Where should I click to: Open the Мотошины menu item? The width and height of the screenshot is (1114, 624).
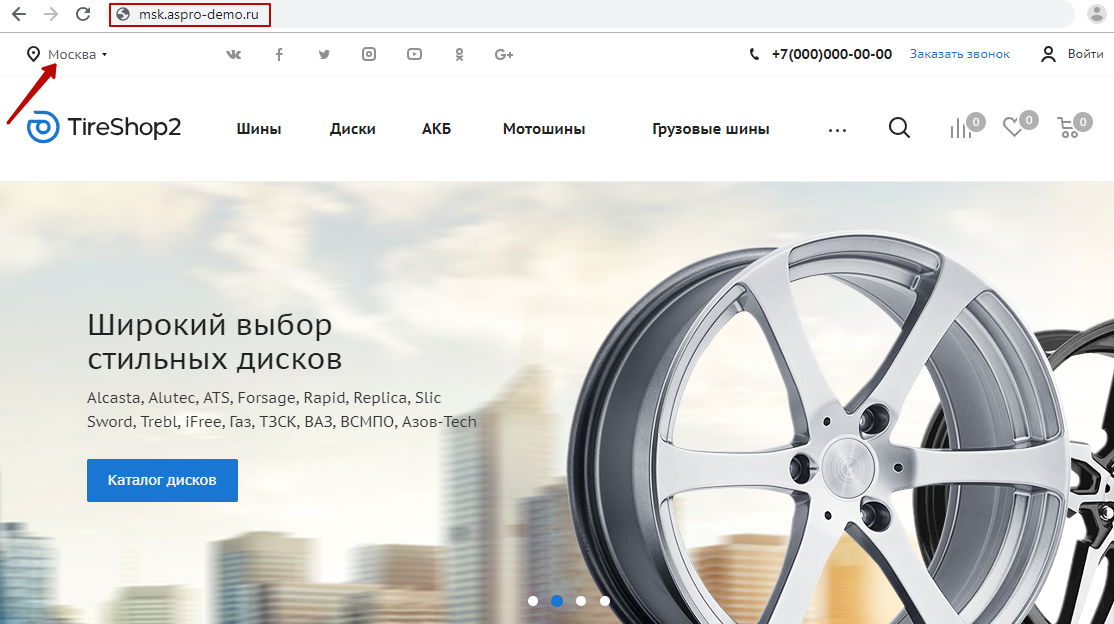(544, 129)
